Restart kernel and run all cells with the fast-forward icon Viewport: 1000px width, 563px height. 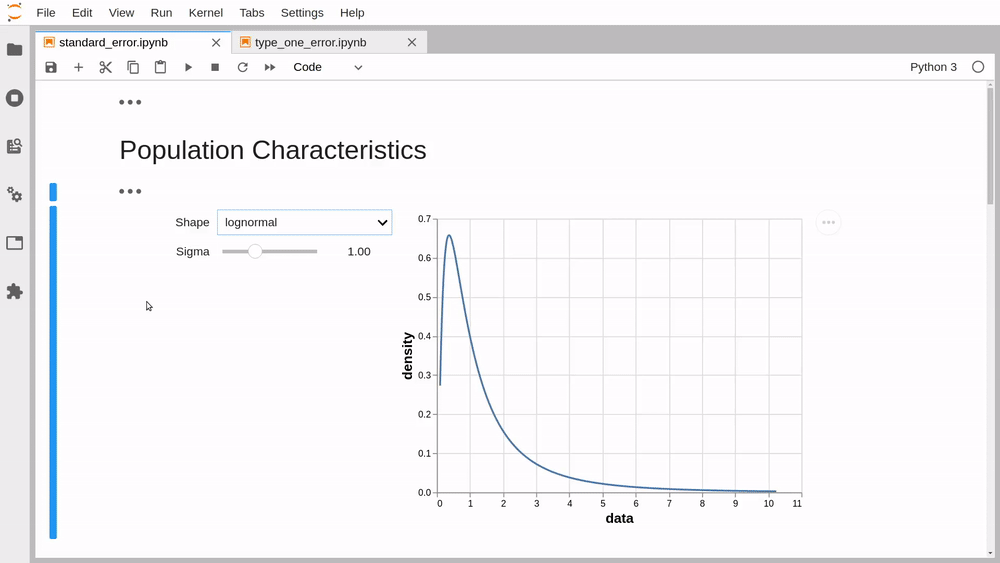pos(270,67)
